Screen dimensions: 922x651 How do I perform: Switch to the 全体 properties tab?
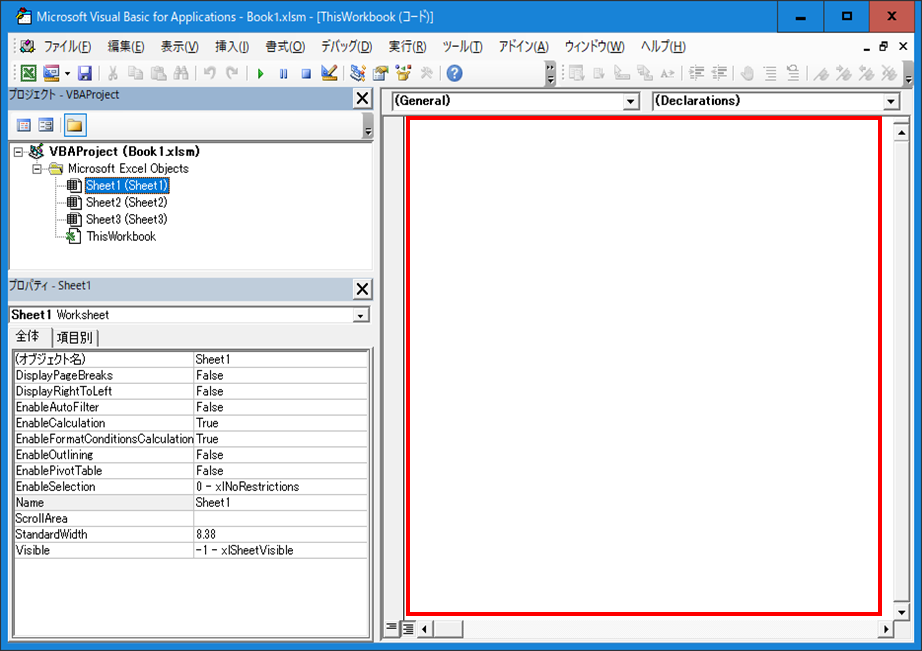coord(28,336)
